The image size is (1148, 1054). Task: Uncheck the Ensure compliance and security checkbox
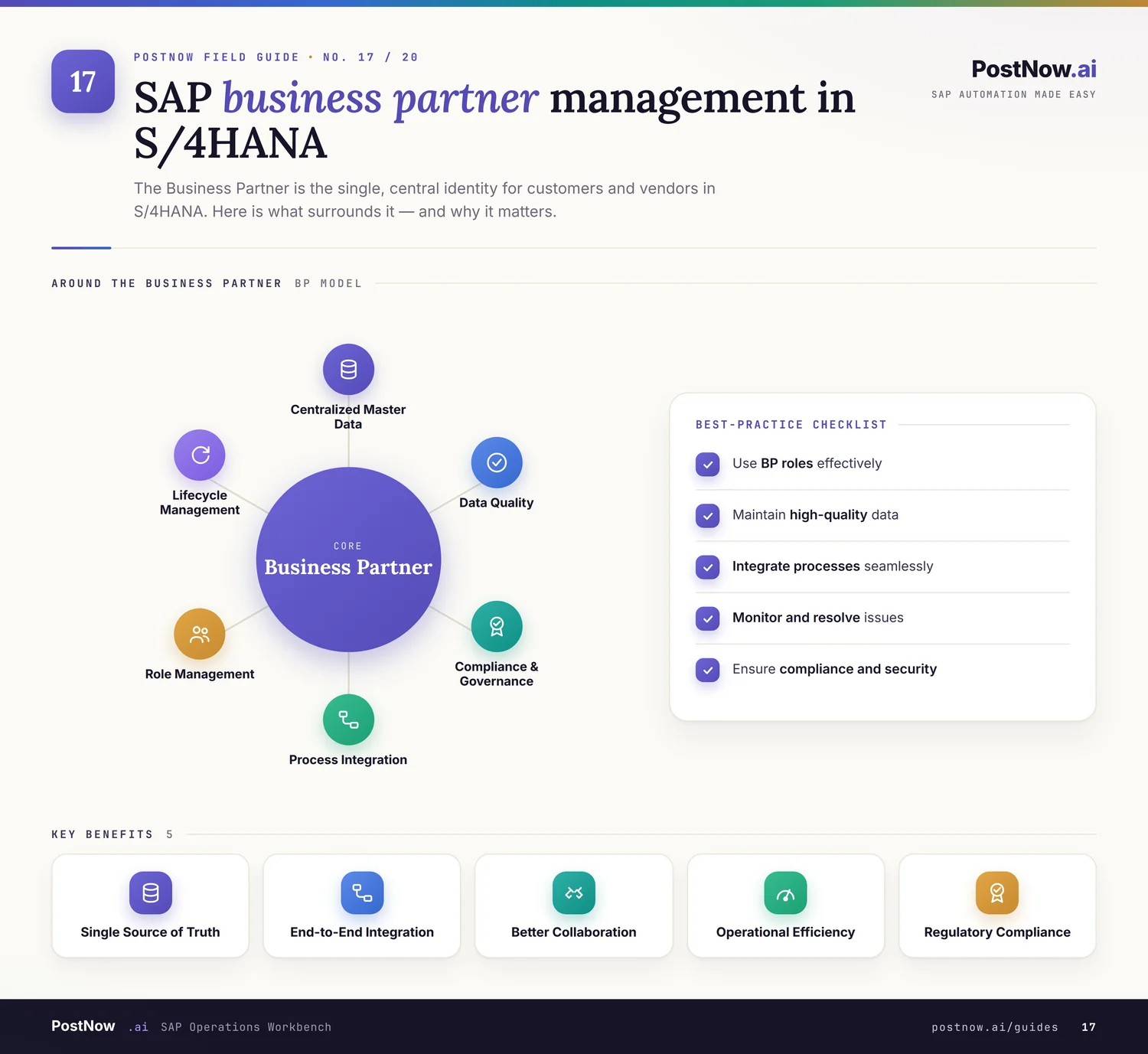tap(708, 669)
